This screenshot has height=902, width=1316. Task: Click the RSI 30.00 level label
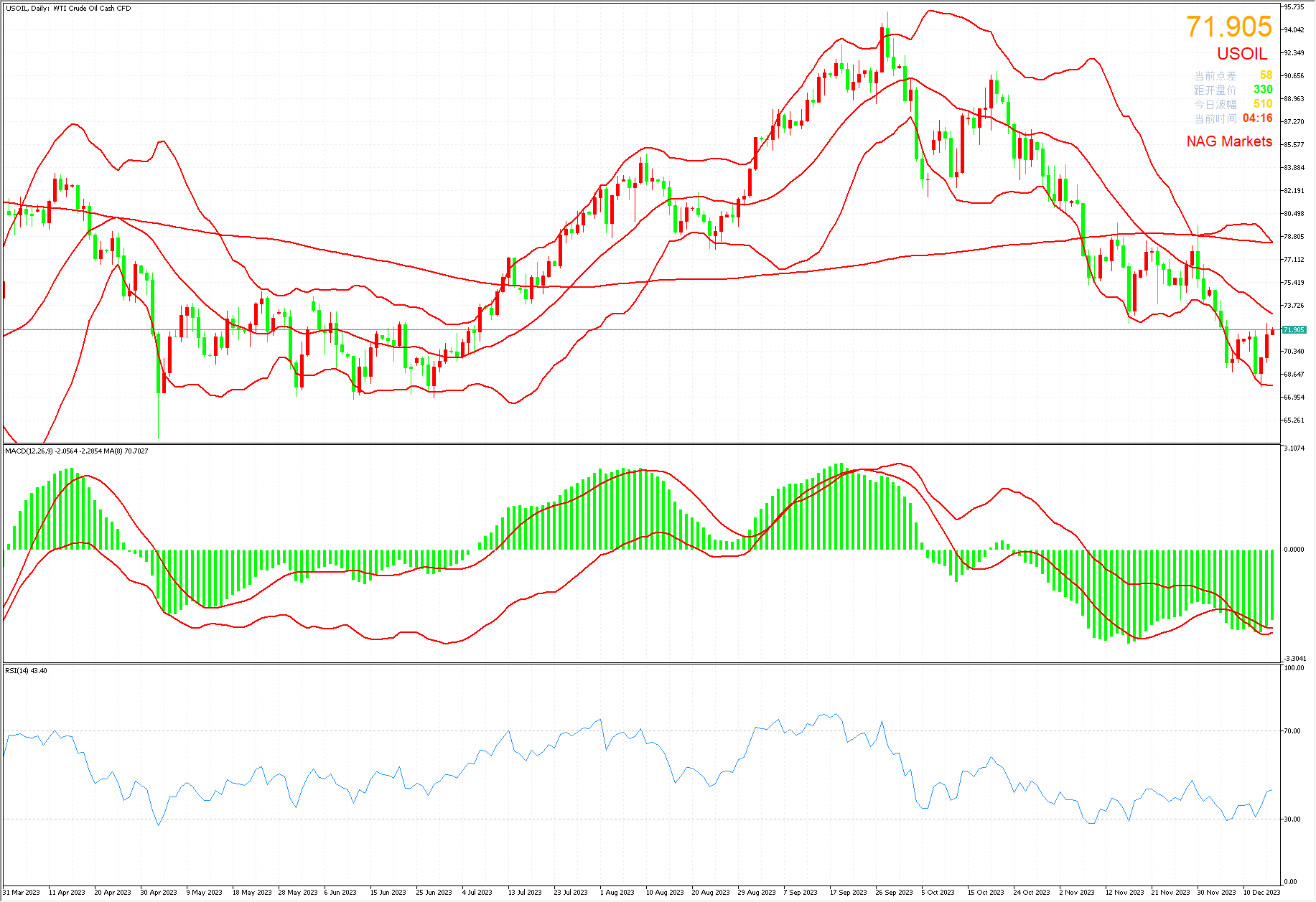coord(1292,819)
